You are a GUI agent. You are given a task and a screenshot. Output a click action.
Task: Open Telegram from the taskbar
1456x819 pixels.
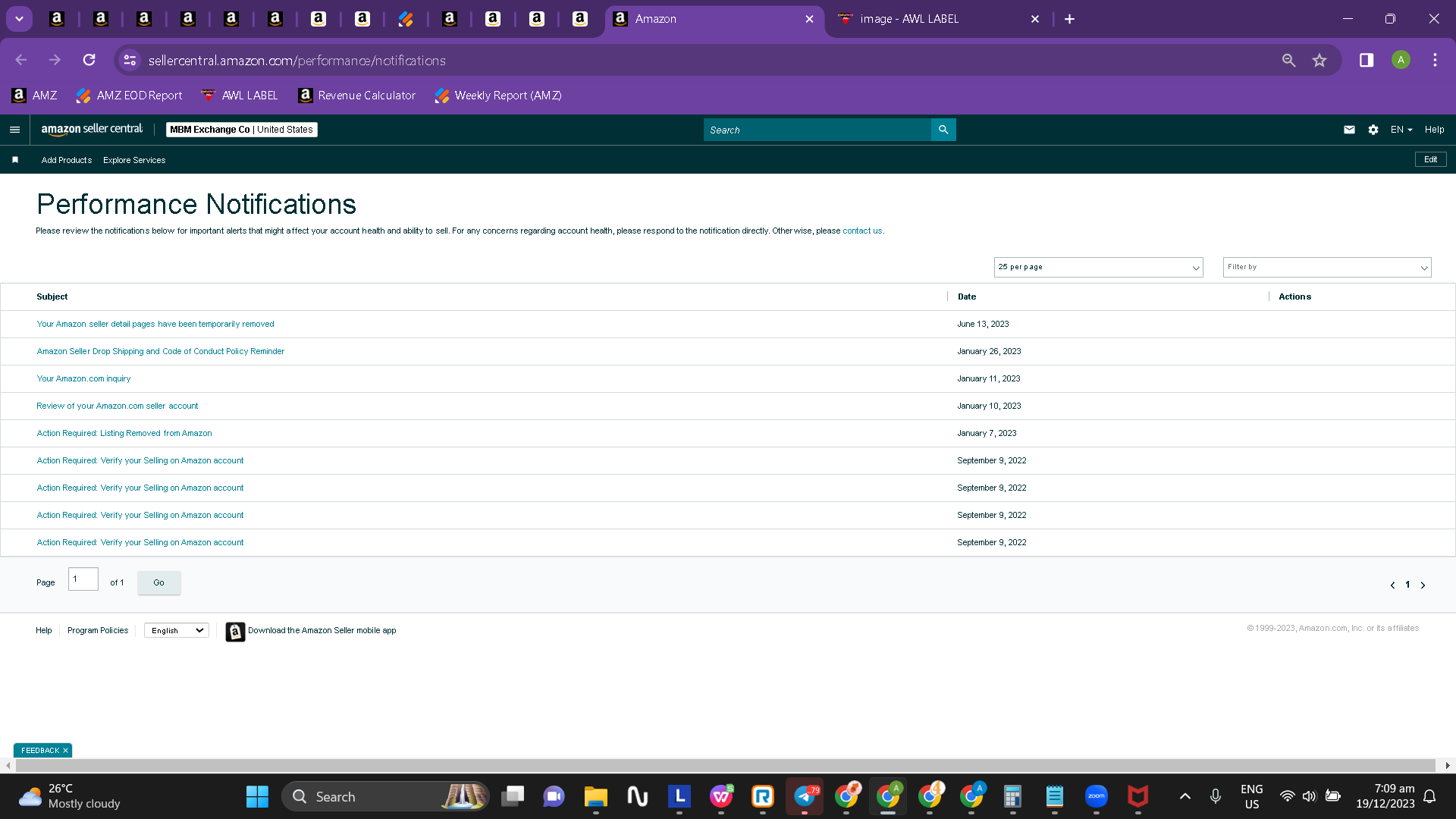805,796
